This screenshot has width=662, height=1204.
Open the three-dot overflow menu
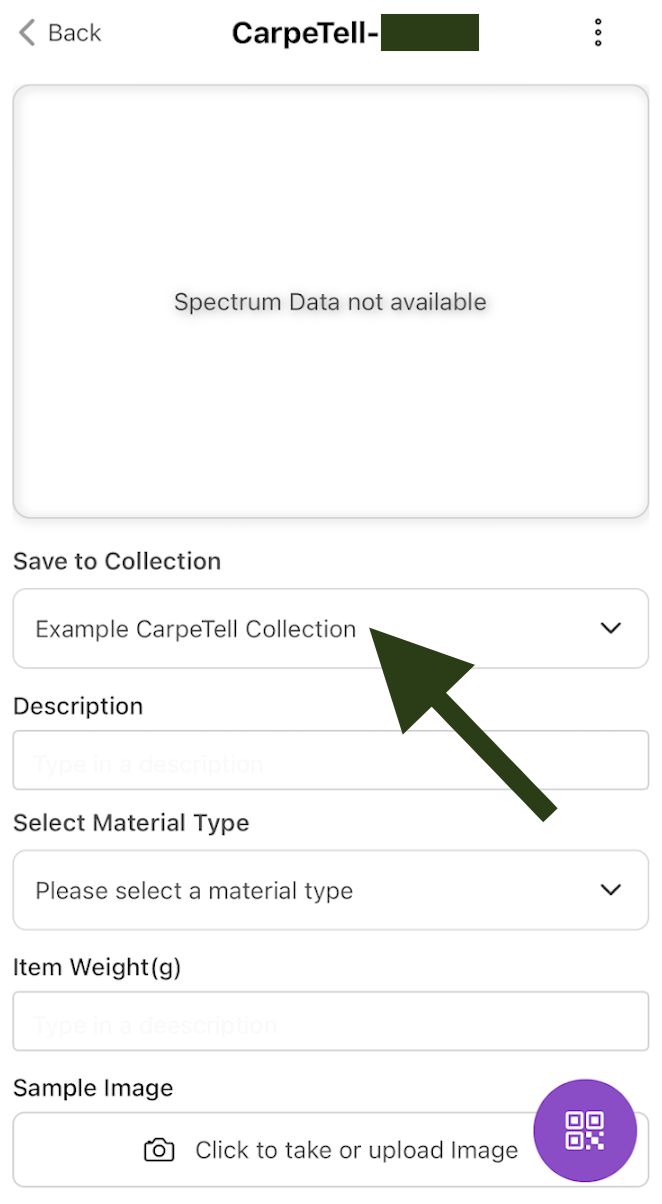[598, 33]
